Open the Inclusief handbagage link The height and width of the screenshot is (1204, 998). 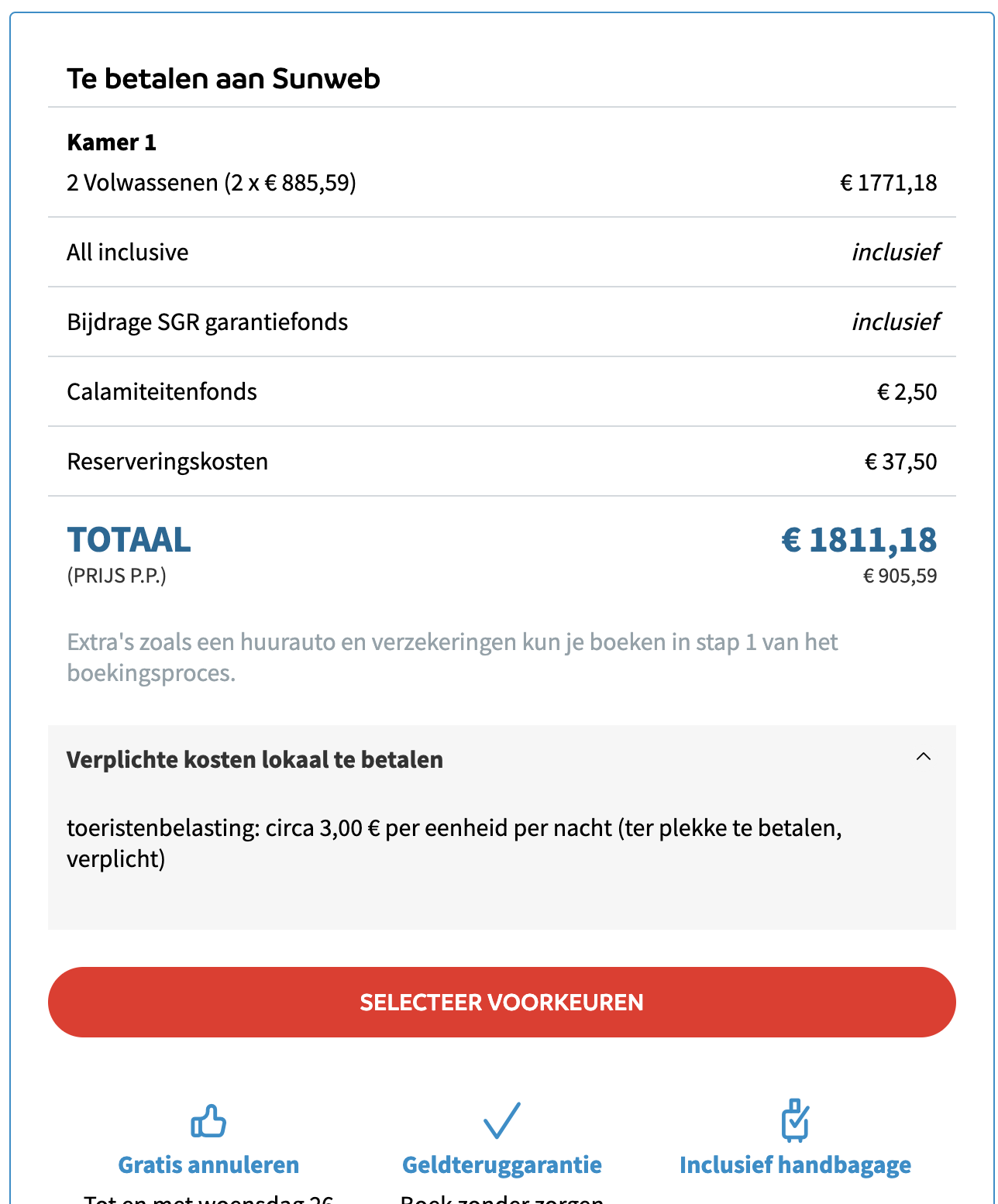(x=795, y=1165)
